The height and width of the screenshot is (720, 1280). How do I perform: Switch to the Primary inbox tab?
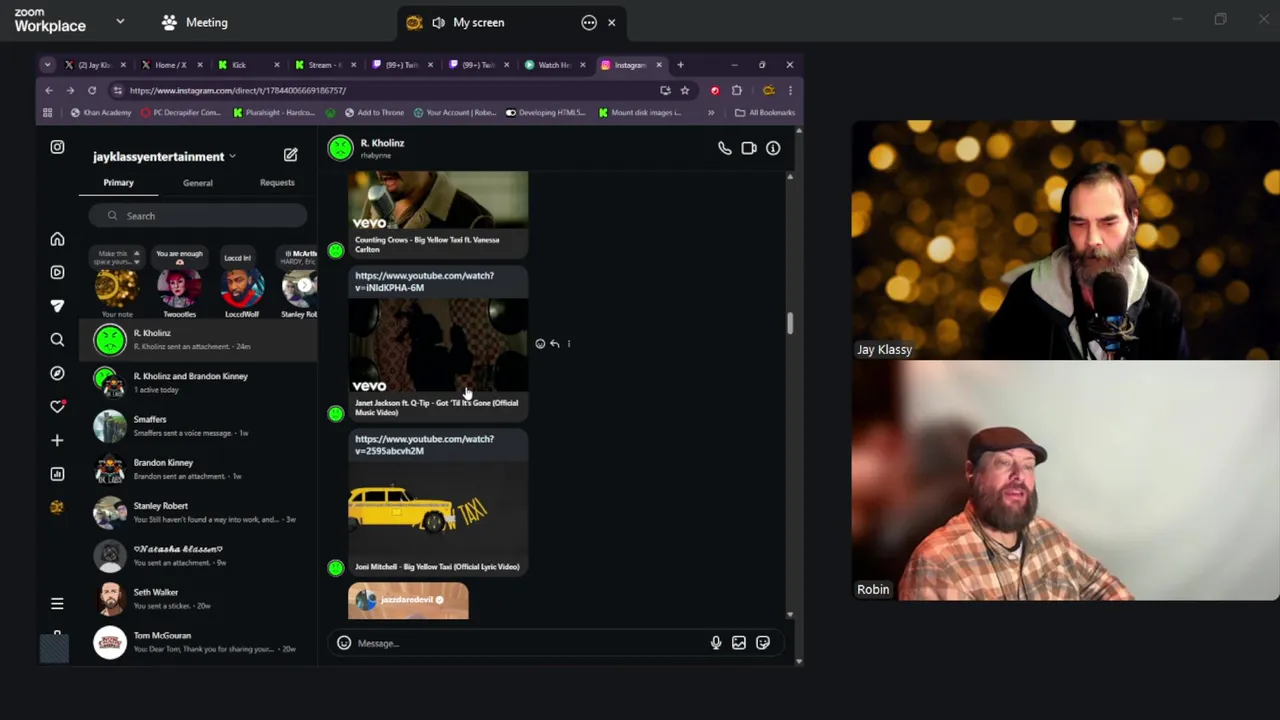118,182
